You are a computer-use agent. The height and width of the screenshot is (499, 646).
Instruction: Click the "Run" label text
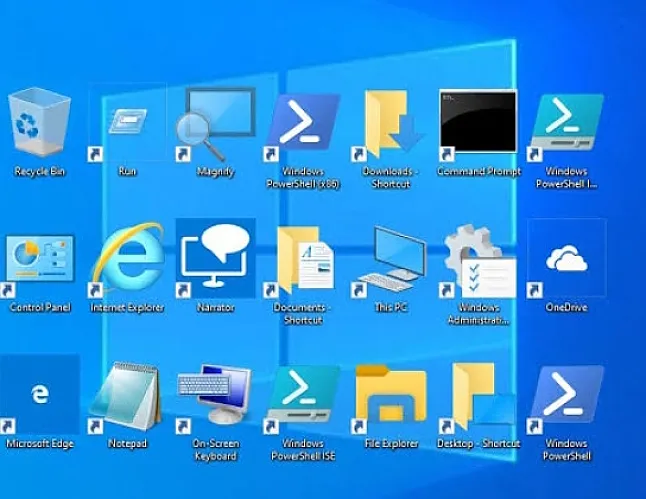(127, 171)
